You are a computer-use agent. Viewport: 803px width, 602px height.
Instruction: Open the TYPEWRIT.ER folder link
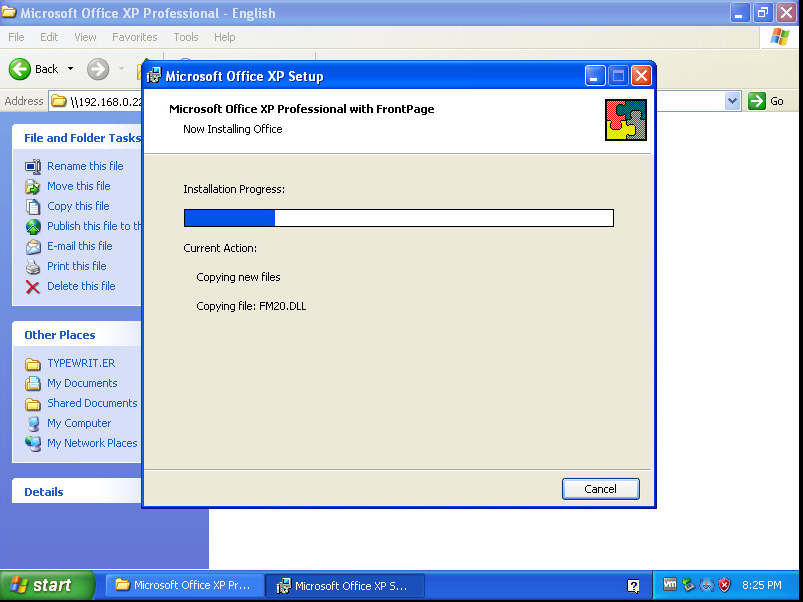tap(81, 363)
